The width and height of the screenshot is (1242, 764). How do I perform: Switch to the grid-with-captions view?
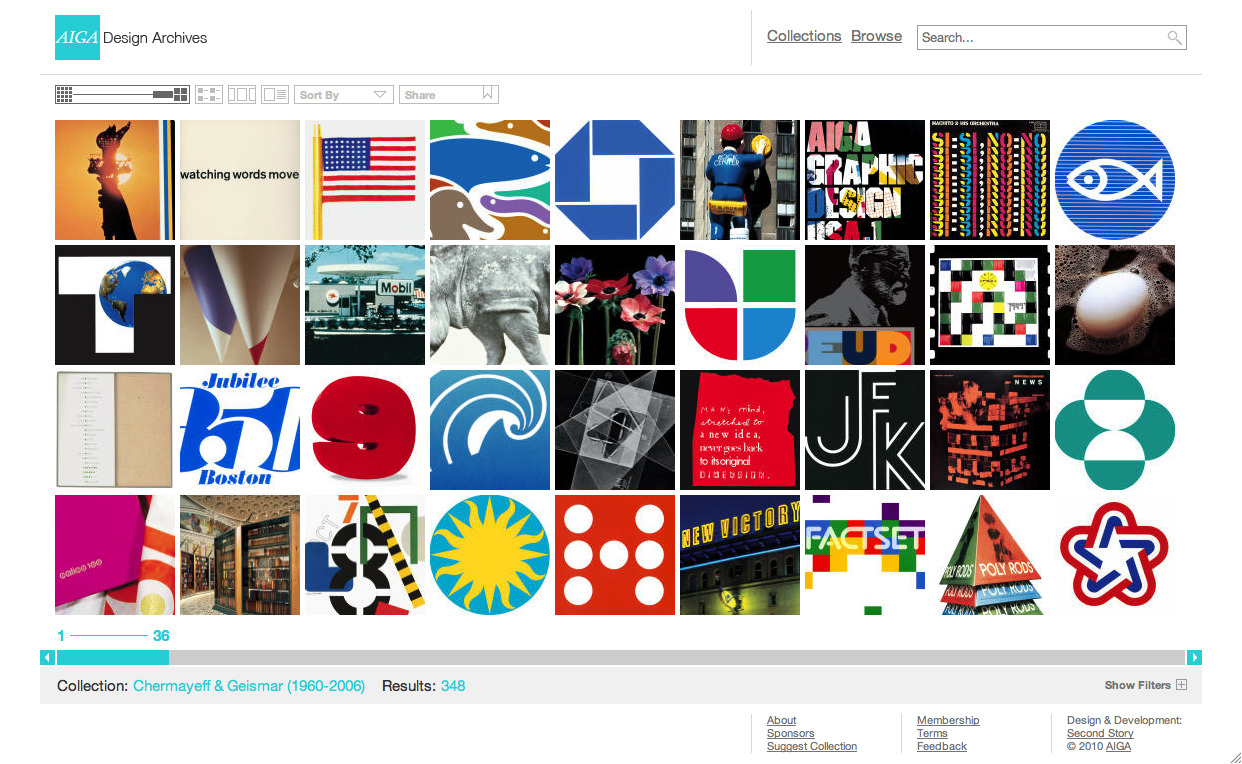click(x=209, y=94)
